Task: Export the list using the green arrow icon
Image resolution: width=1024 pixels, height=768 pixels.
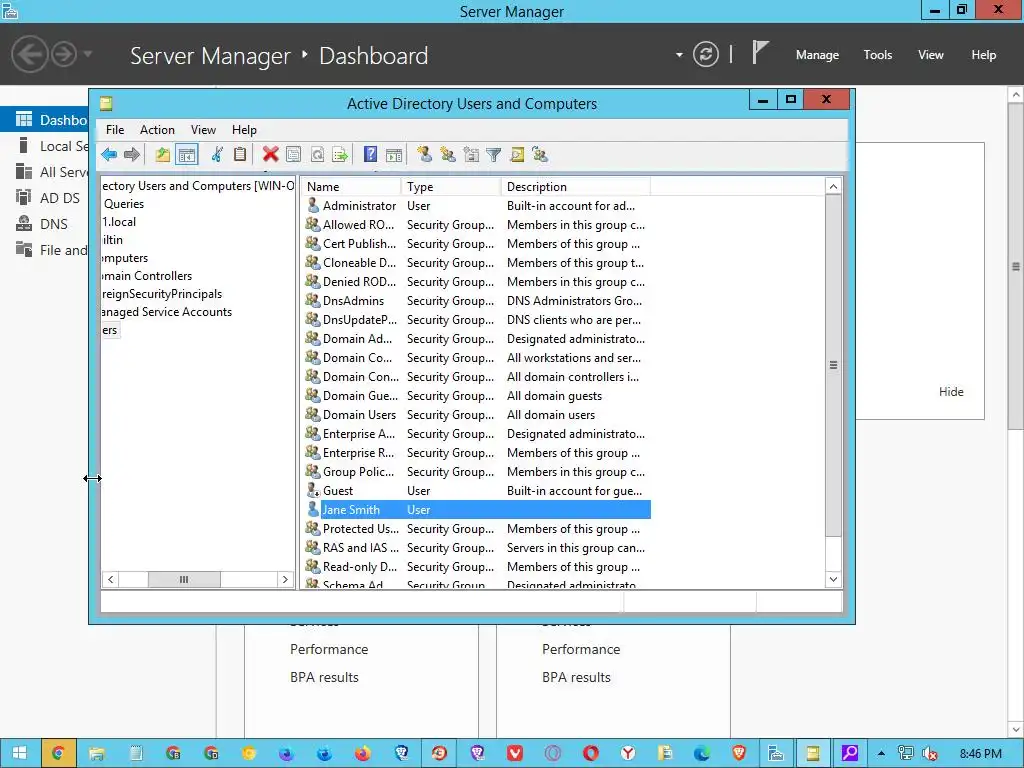Action: (x=340, y=155)
